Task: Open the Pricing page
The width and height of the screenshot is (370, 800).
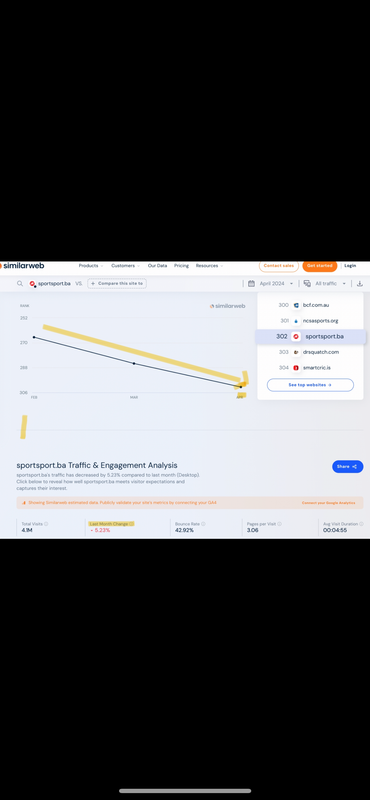Action: pos(181,266)
